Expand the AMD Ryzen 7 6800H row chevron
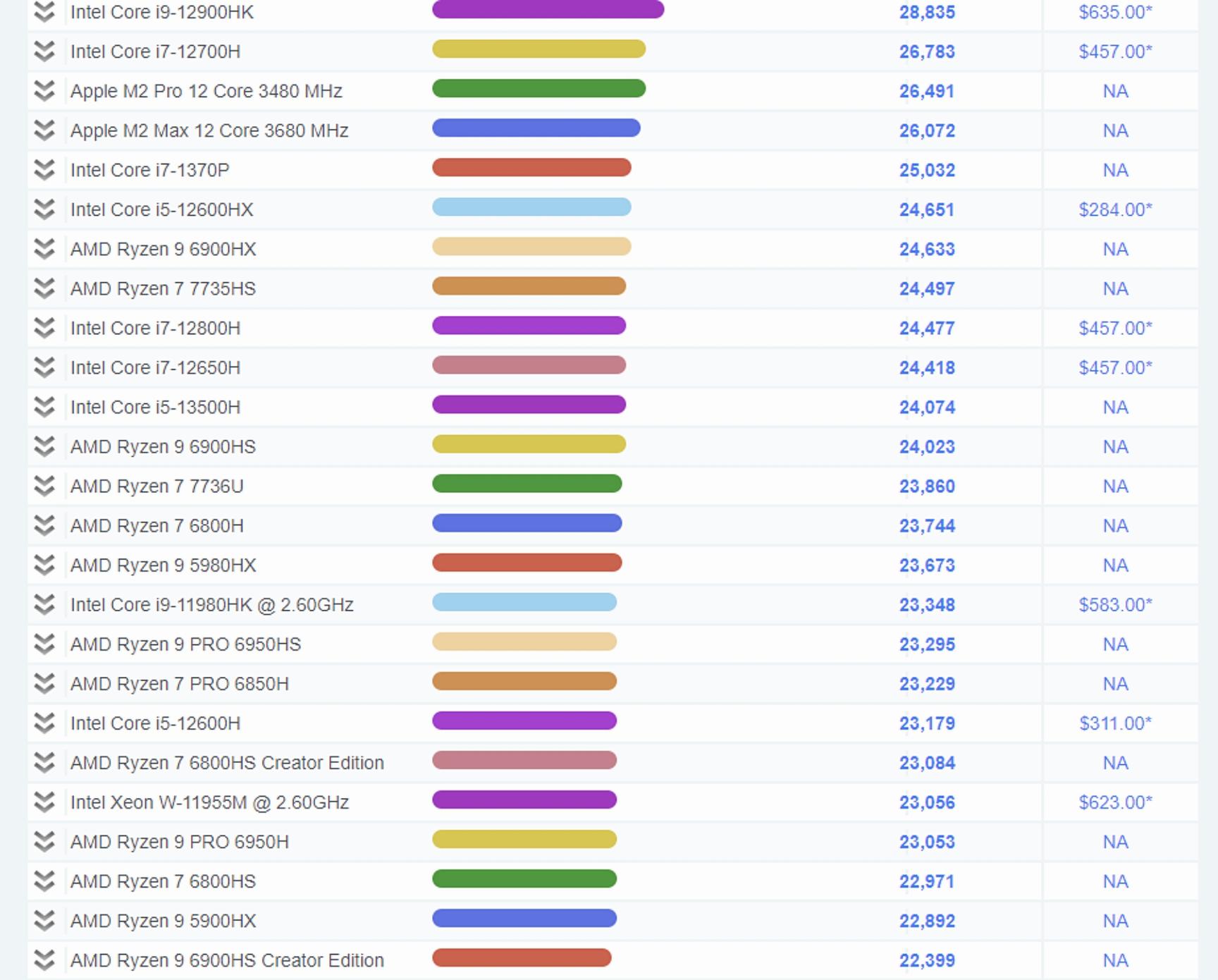This screenshot has width=1218, height=980. [x=44, y=525]
